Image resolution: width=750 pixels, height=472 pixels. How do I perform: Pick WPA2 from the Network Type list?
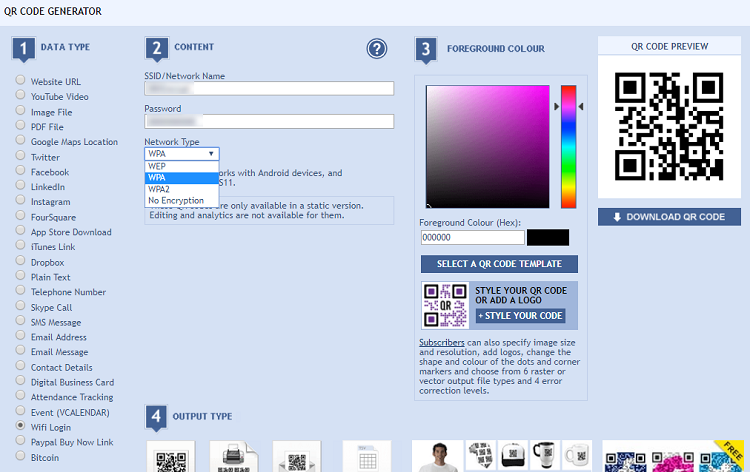(182, 189)
